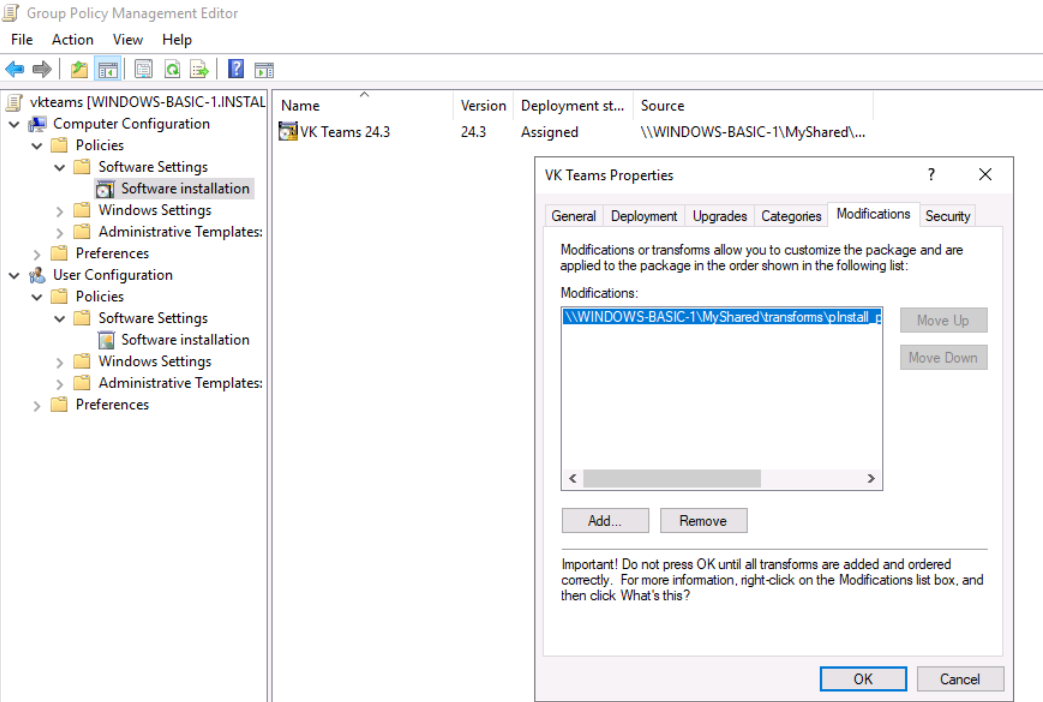The width and height of the screenshot is (1043, 702).
Task: Collapse the Computer Configuration tree node
Action: click(x=15, y=124)
